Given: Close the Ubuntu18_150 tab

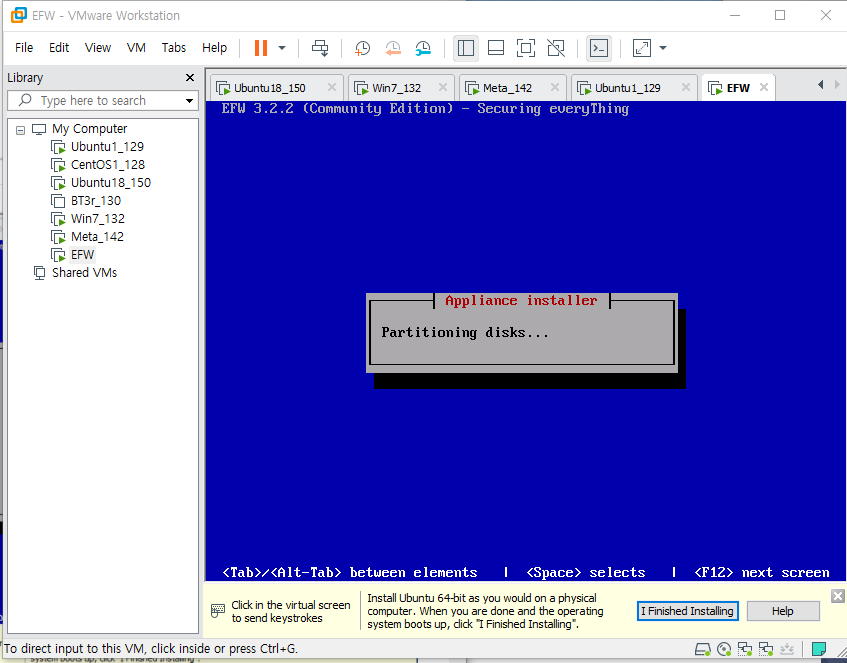Looking at the screenshot, I should point(332,87).
